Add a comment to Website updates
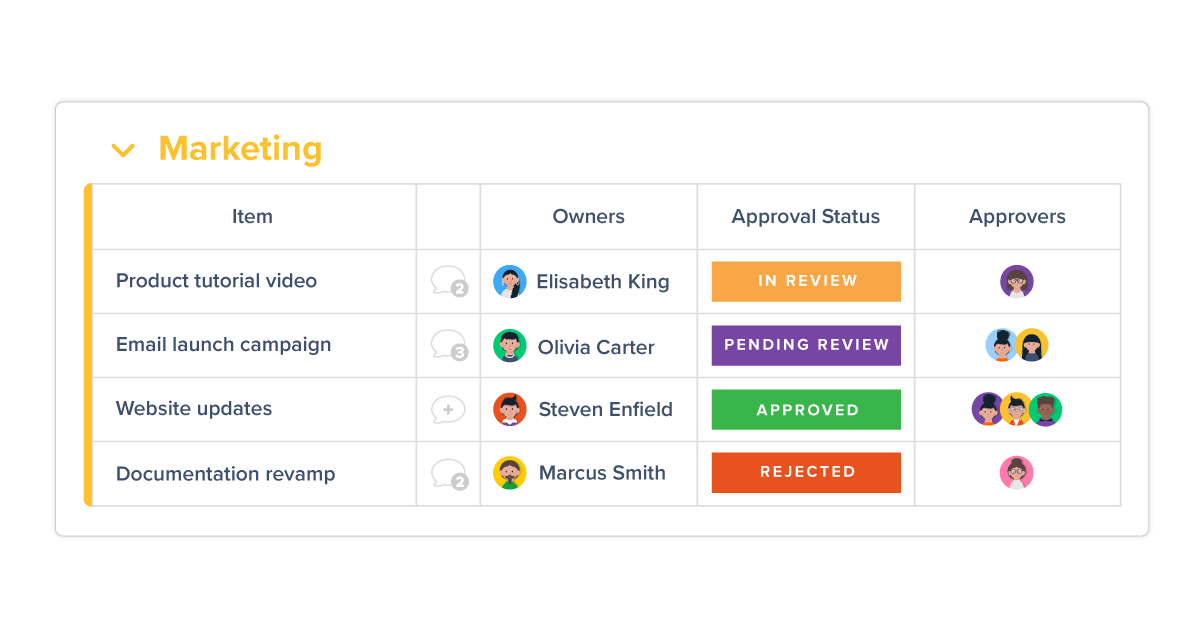 (448, 409)
